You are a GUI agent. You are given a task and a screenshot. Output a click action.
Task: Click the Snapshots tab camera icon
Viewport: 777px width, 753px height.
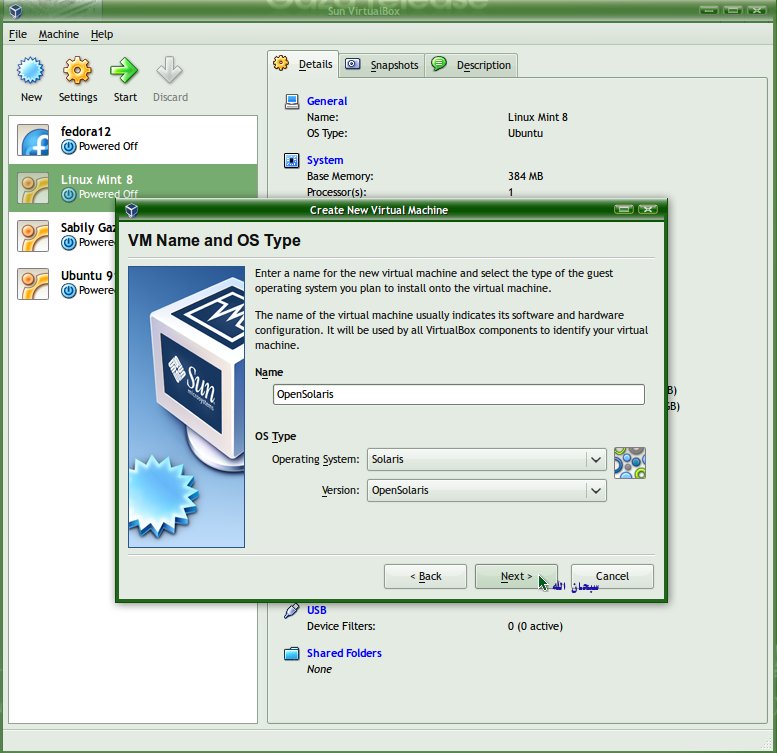(x=352, y=63)
